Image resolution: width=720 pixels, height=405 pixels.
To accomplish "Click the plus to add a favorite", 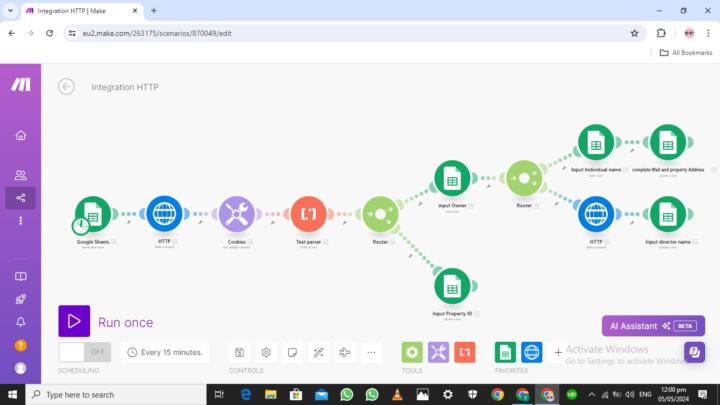I will pos(558,352).
